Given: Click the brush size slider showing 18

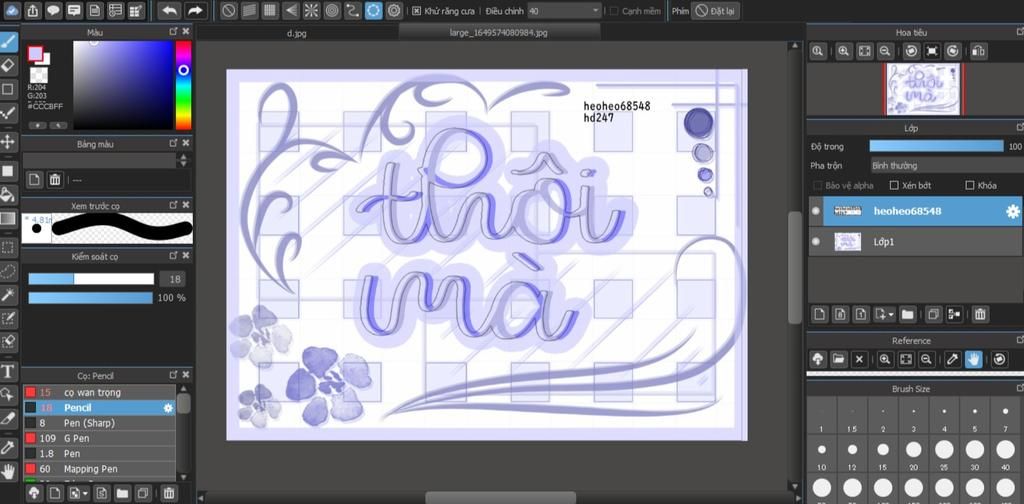Looking at the screenshot, I should pyautogui.click(x=91, y=279).
